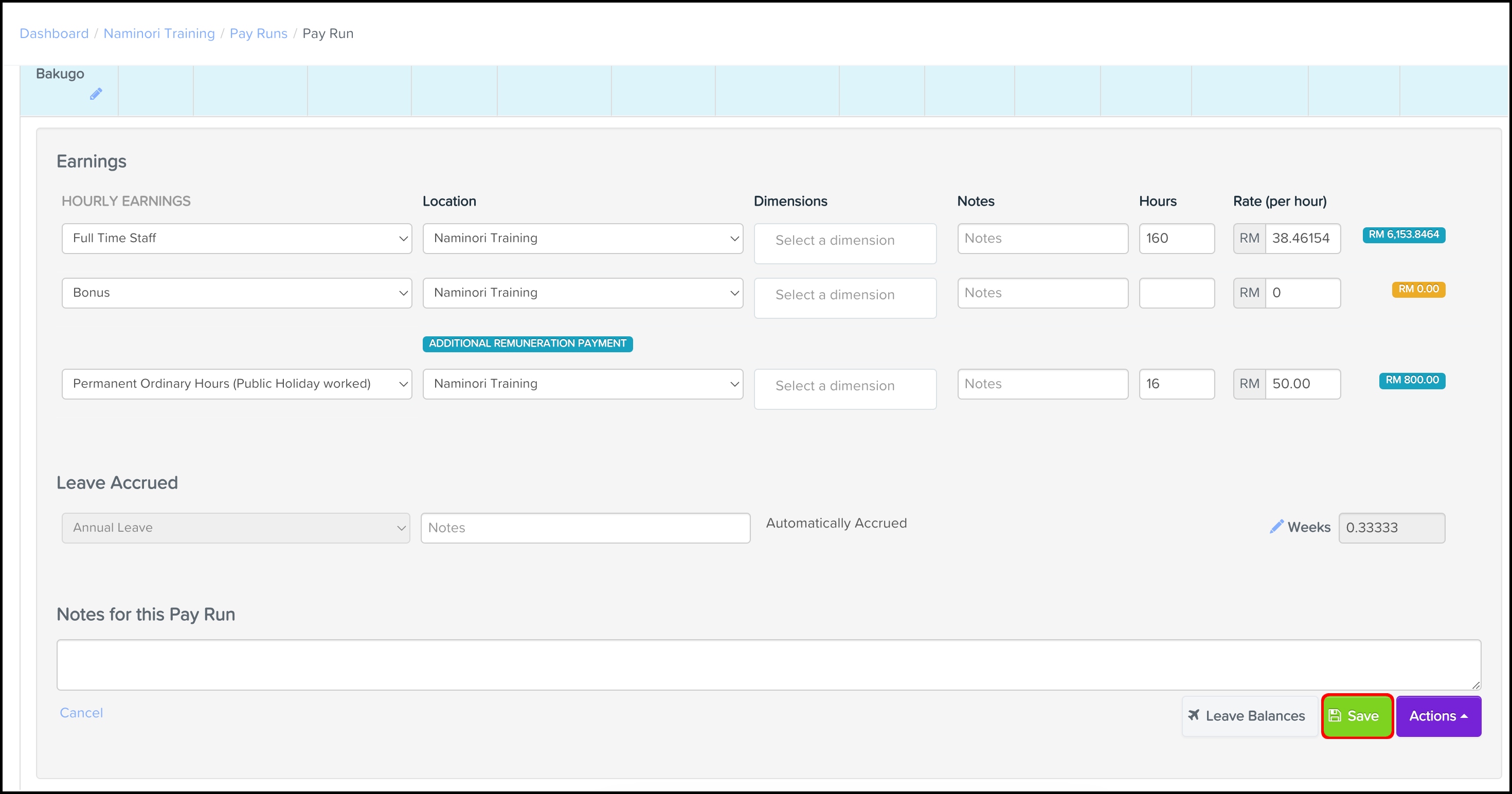
Task: Open the purple Actions menu
Action: pyautogui.click(x=1437, y=715)
